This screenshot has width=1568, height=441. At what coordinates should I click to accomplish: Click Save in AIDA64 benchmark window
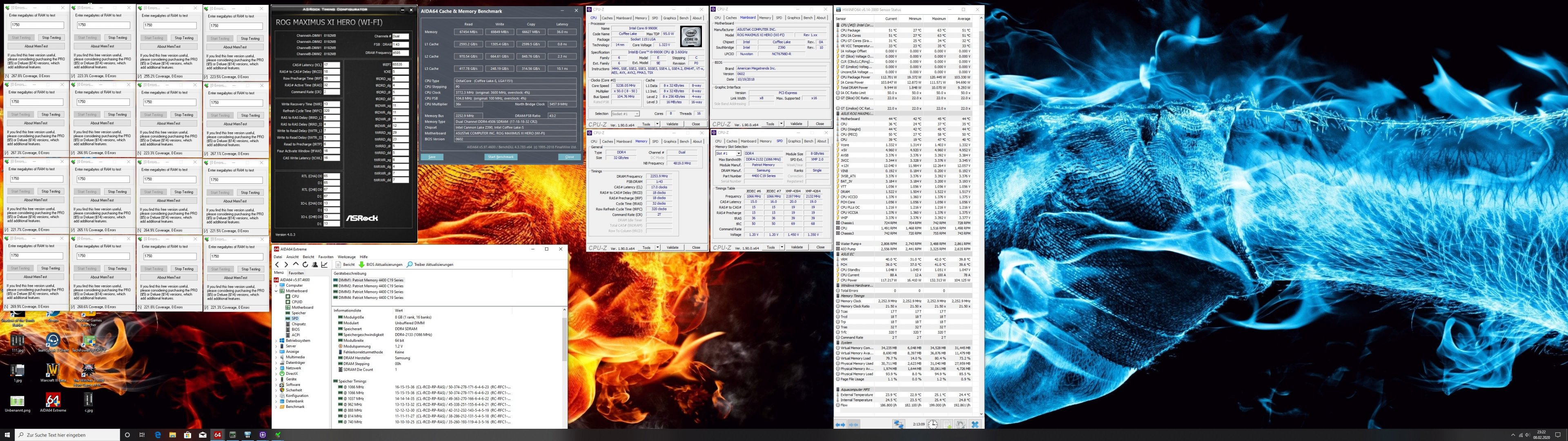432,156
